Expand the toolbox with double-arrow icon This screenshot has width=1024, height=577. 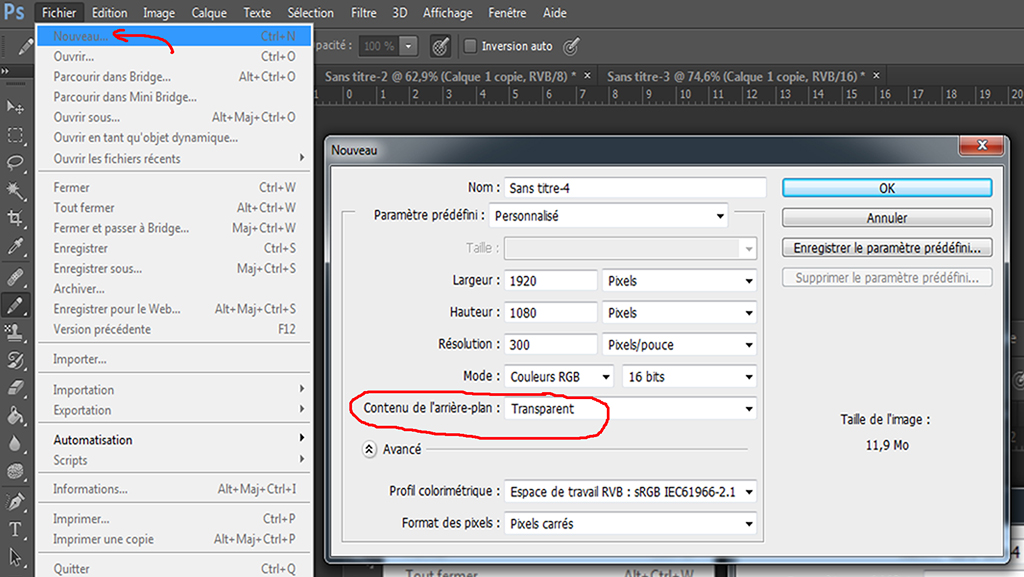5,70
